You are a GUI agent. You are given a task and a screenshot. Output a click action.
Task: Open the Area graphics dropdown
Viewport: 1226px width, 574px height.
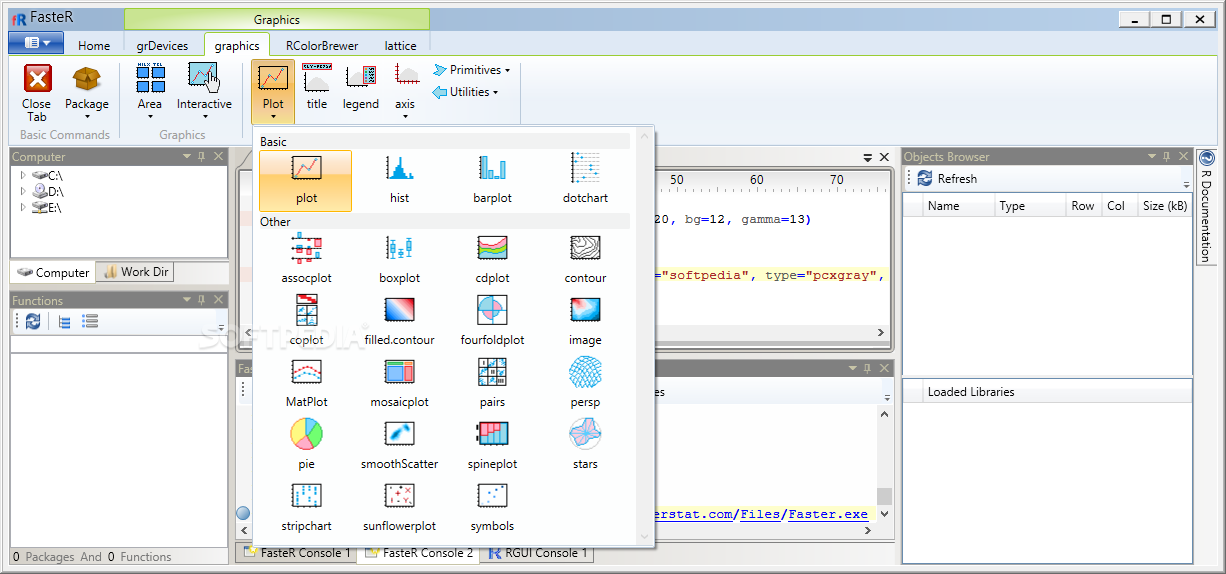(x=150, y=92)
